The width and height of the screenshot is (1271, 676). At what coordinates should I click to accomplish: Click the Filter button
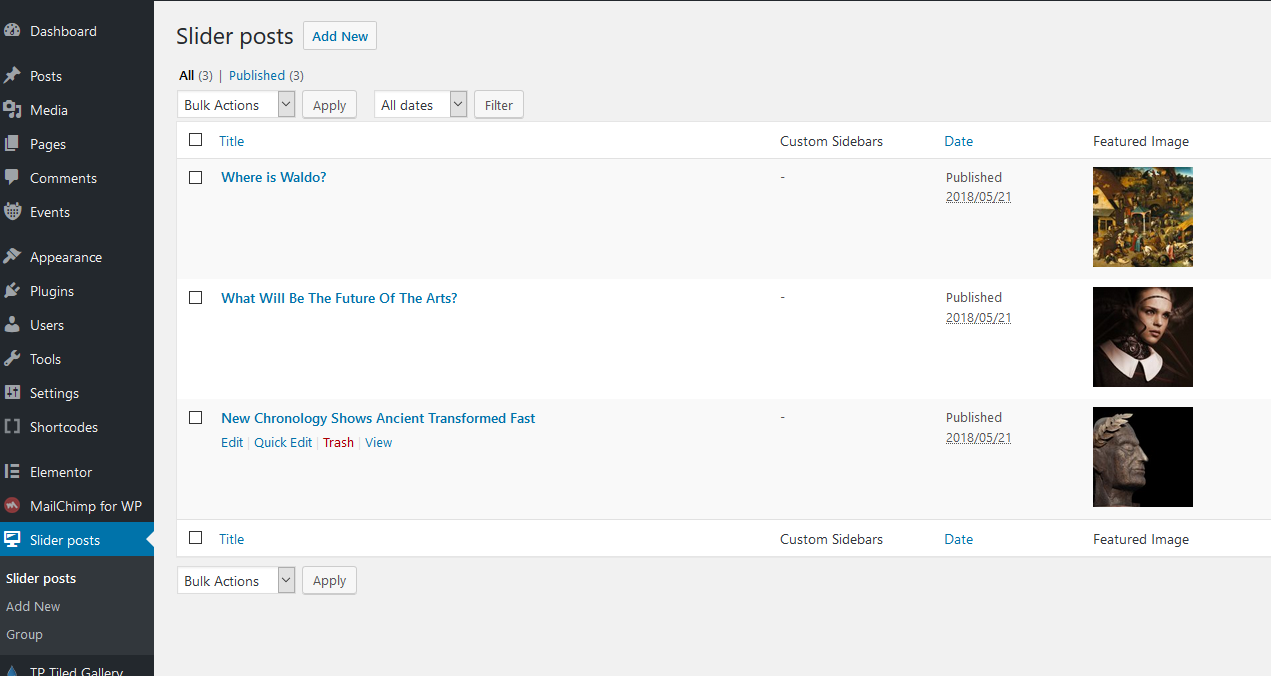498,105
